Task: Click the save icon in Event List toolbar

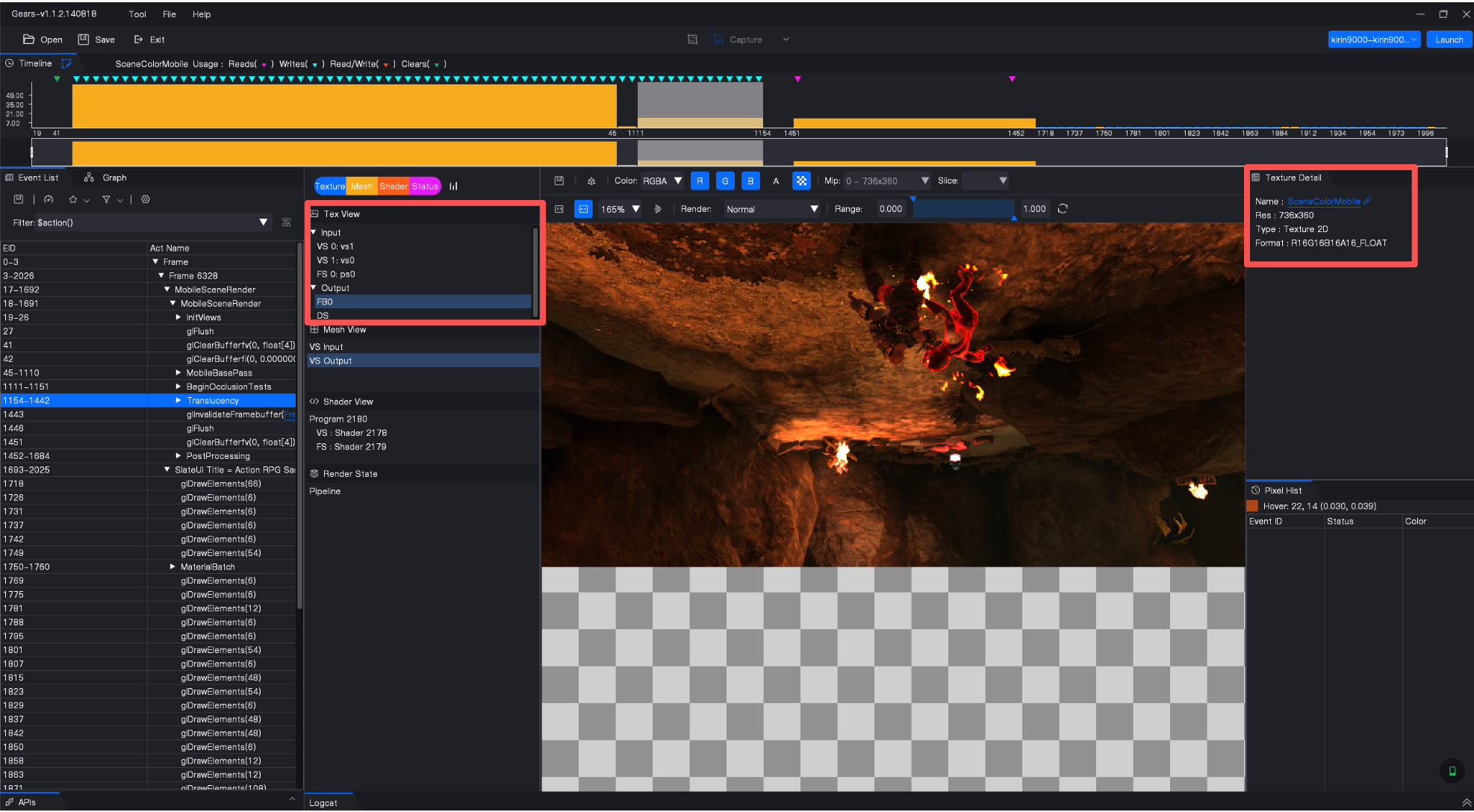Action: pos(19,199)
